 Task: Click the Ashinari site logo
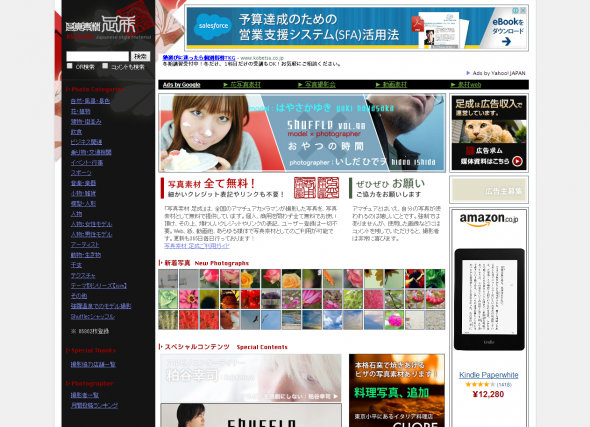click(109, 26)
